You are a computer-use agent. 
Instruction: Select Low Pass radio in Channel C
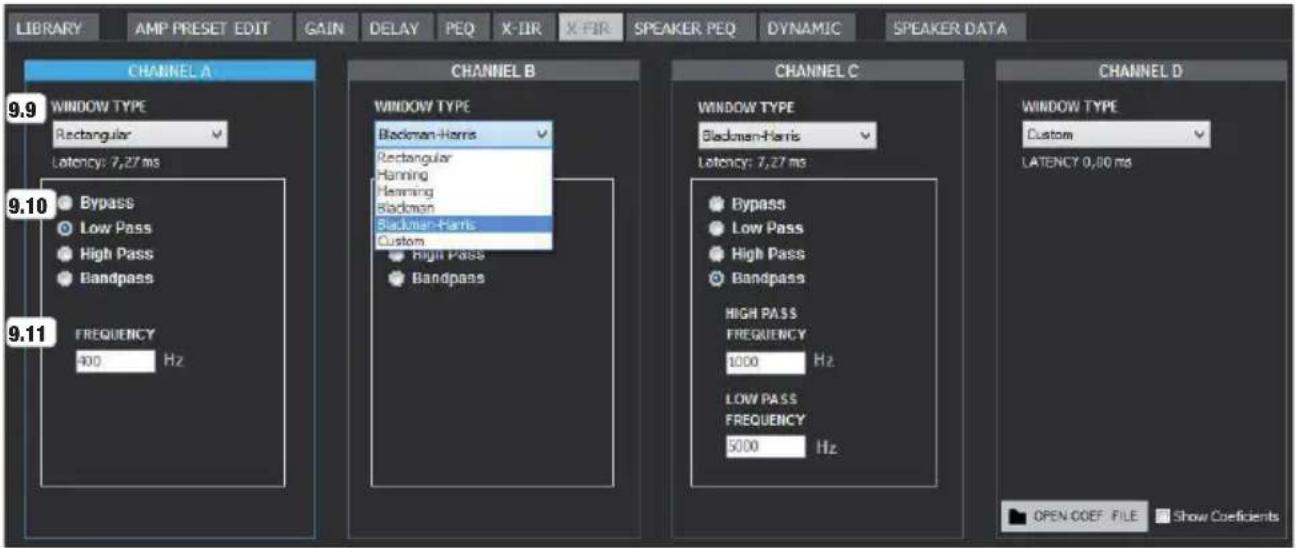pyautogui.click(x=716, y=228)
